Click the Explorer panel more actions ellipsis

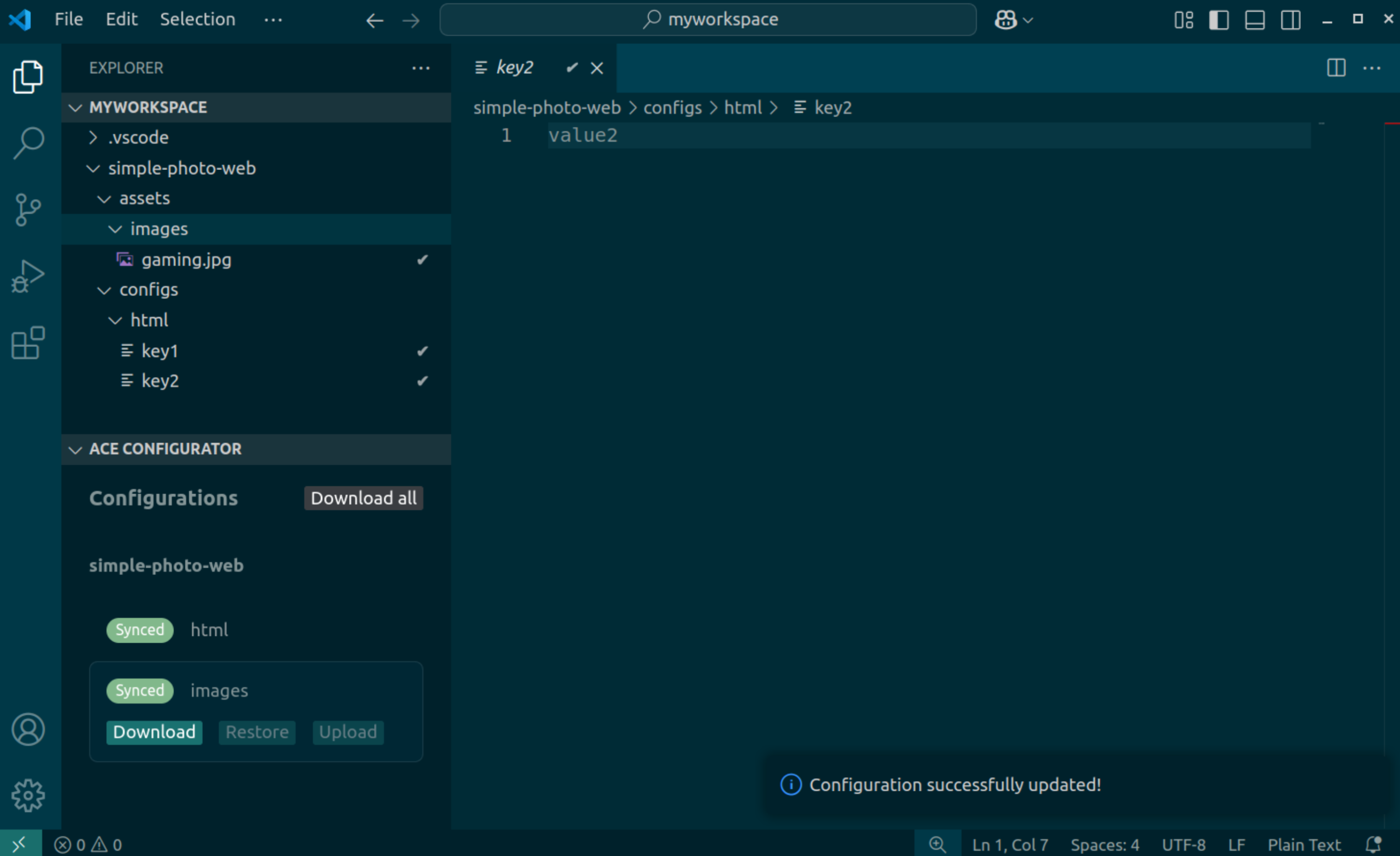(420, 68)
